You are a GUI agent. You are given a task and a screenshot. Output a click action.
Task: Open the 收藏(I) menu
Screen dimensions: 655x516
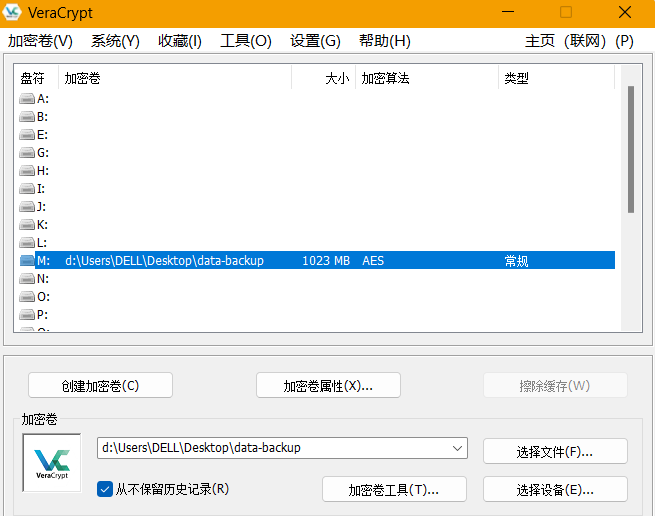(x=180, y=41)
